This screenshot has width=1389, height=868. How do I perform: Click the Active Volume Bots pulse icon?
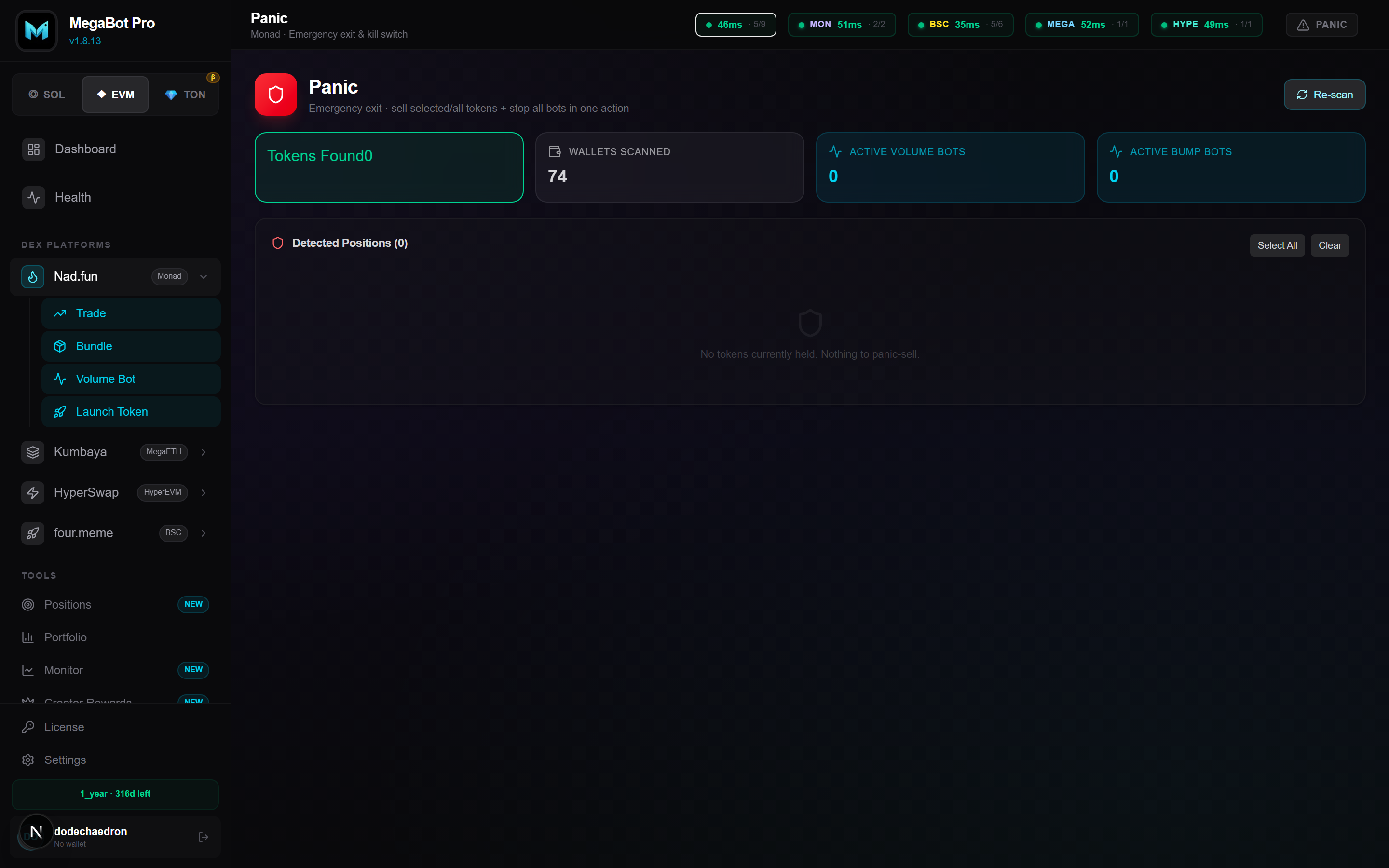coord(835,151)
